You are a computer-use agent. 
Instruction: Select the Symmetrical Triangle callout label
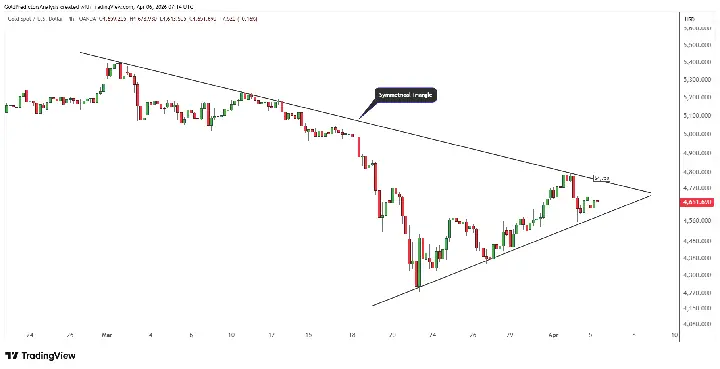(405, 95)
